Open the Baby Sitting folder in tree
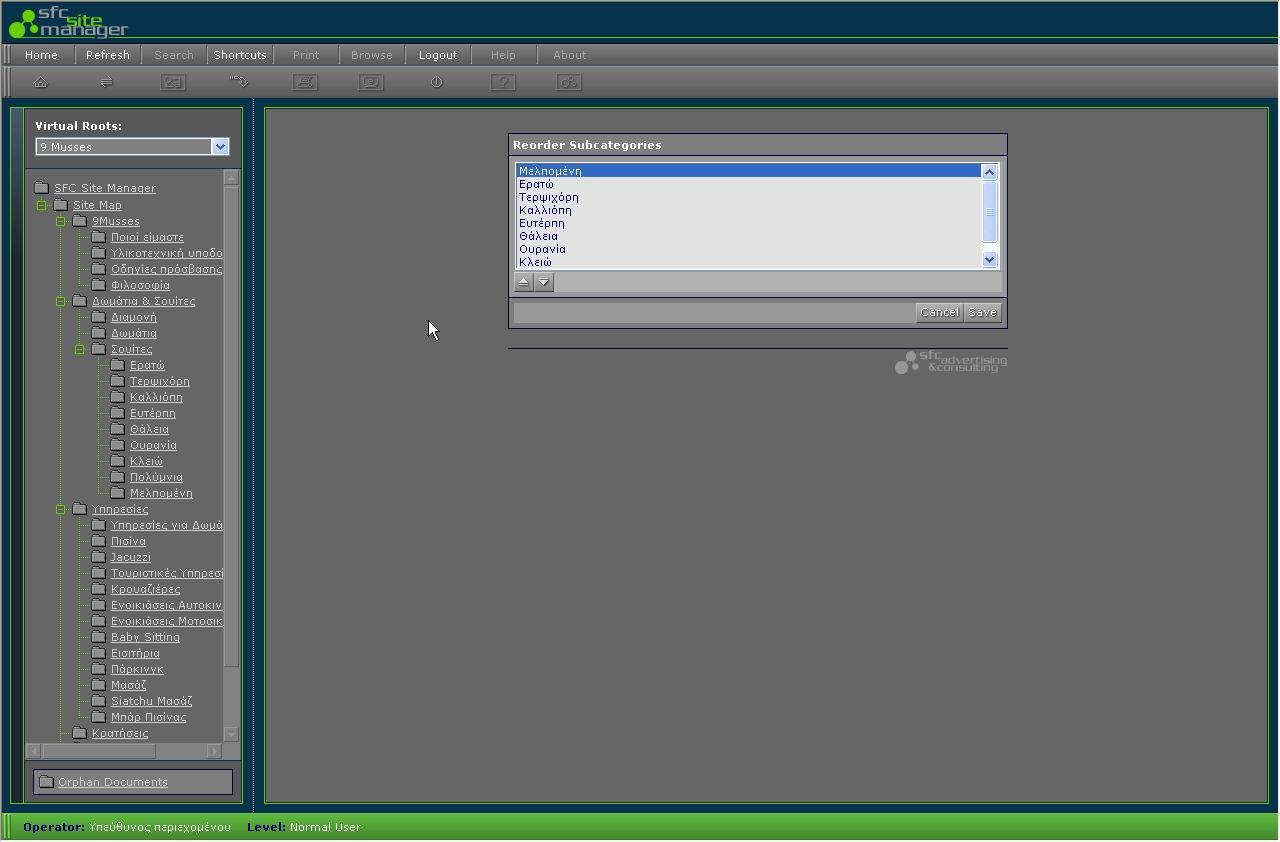Viewport: 1280px width, 842px height. pyautogui.click(x=145, y=637)
